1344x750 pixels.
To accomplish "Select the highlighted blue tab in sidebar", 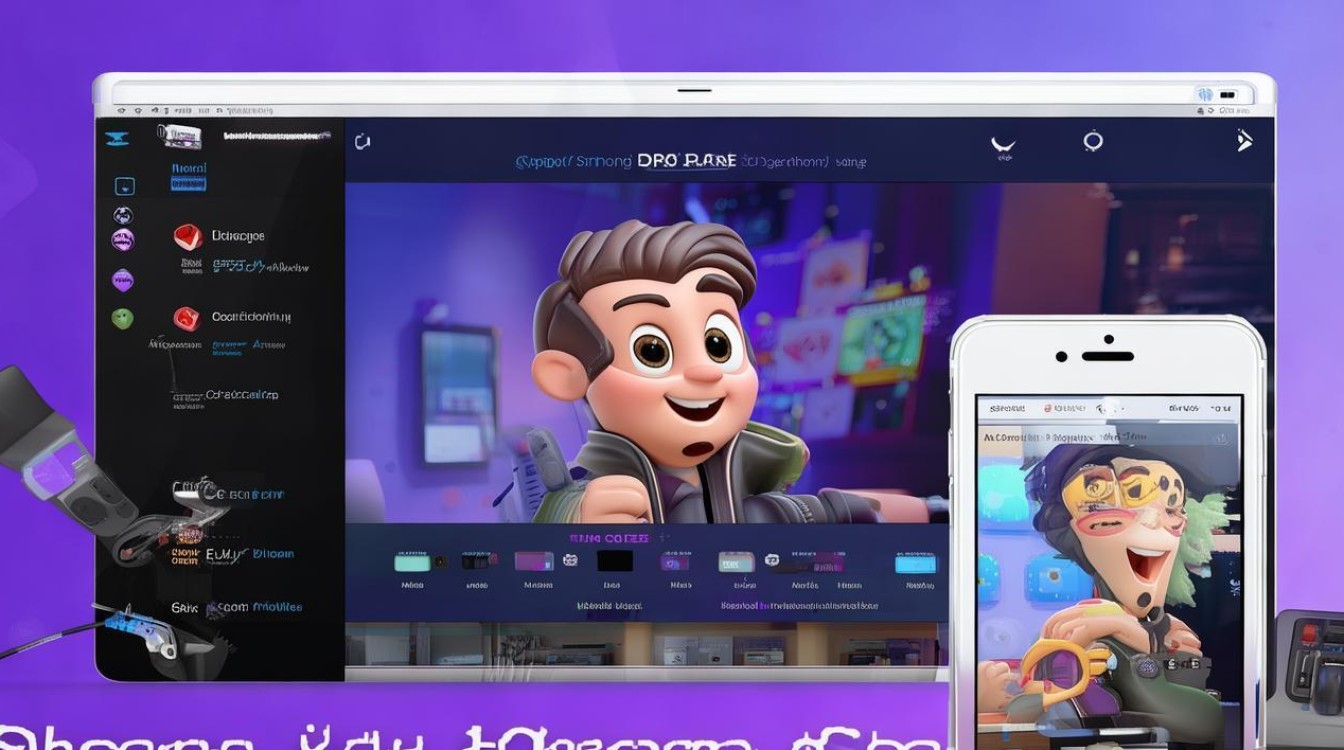I will [x=188, y=176].
